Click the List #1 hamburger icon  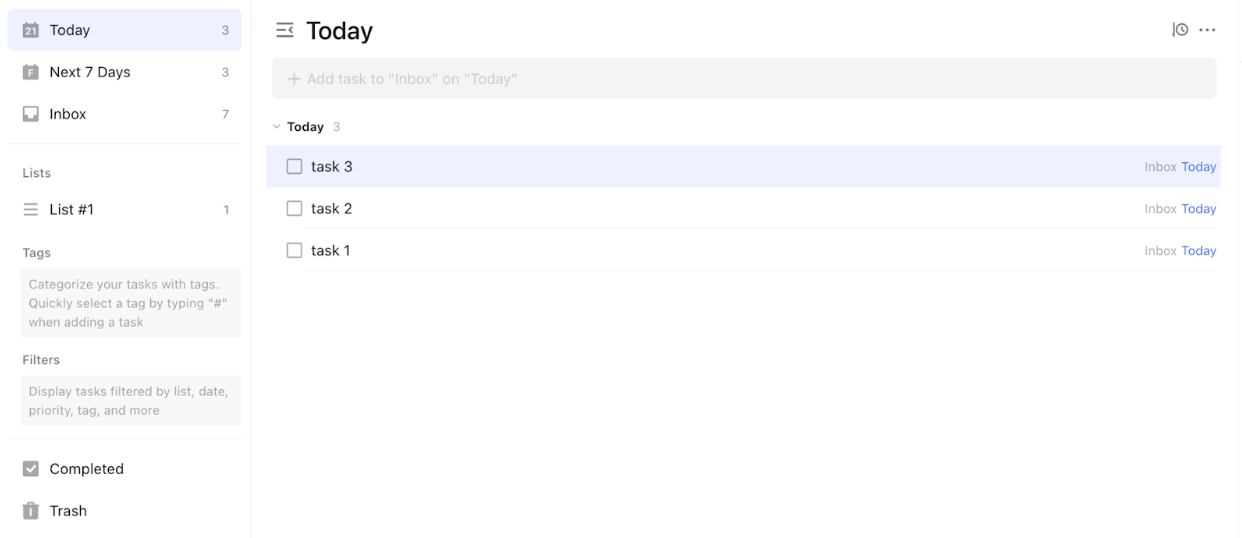pos(31,210)
